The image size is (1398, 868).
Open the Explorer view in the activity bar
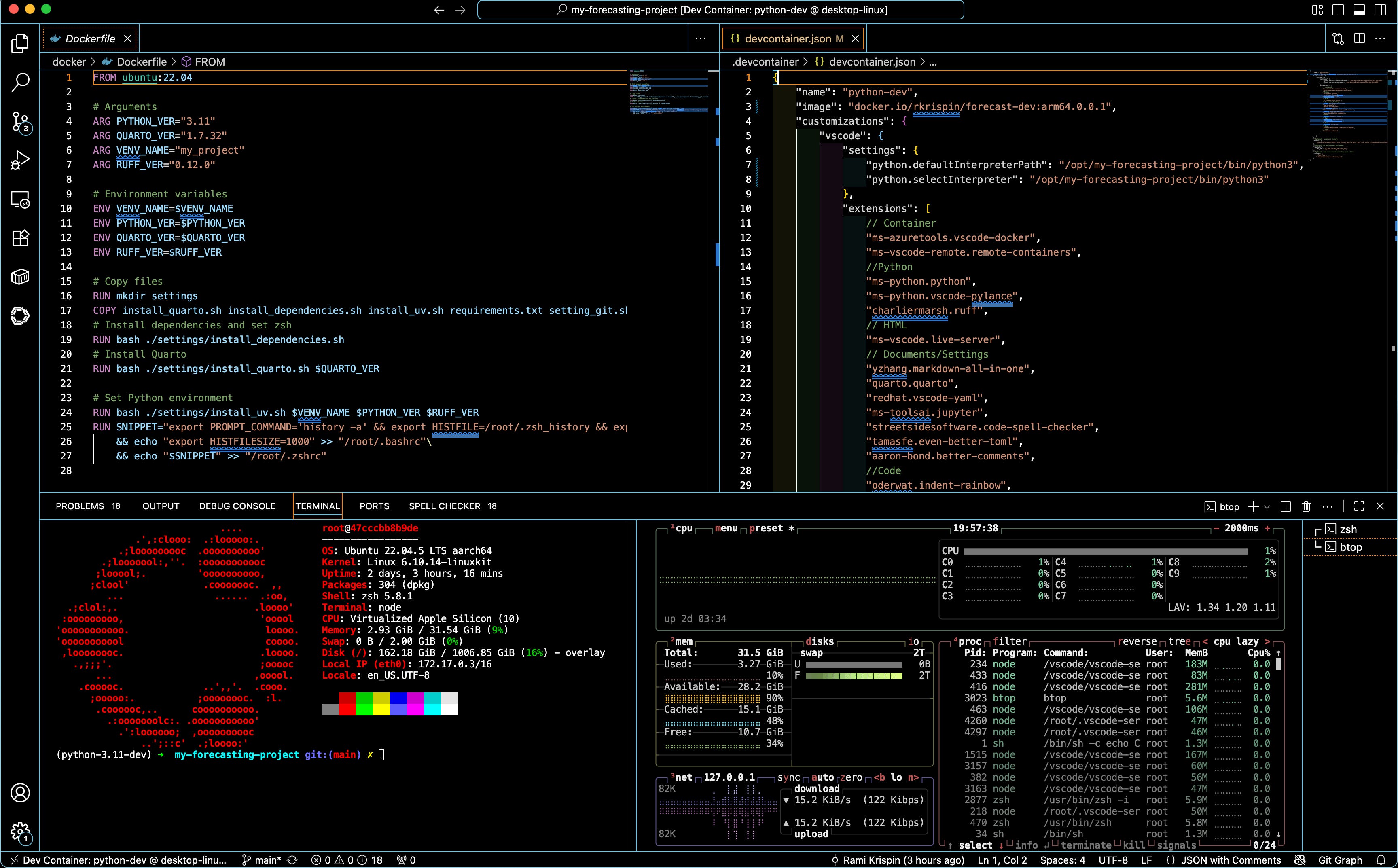point(20,44)
